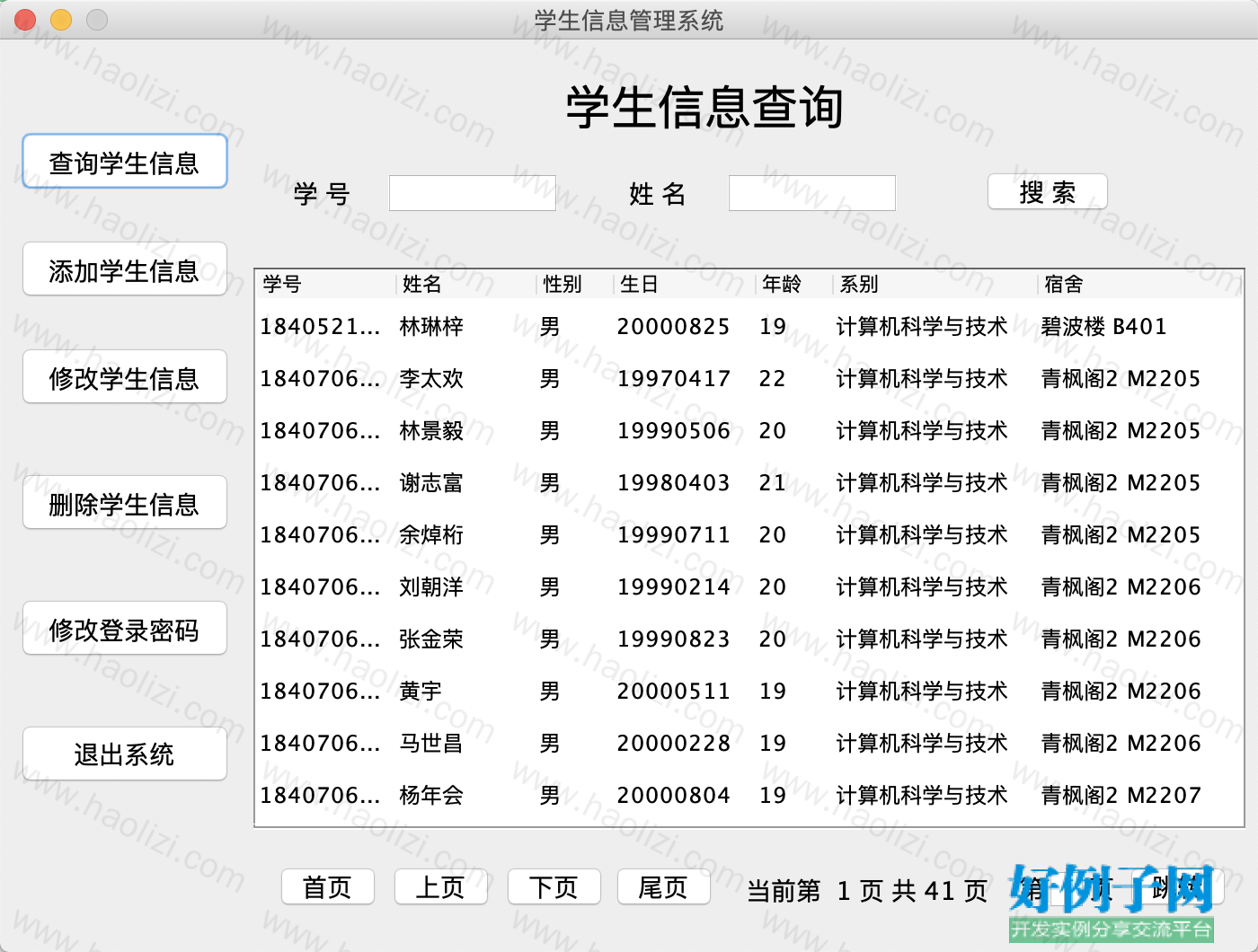Click the 性别 column header
1258x952 pixels.
point(575,284)
